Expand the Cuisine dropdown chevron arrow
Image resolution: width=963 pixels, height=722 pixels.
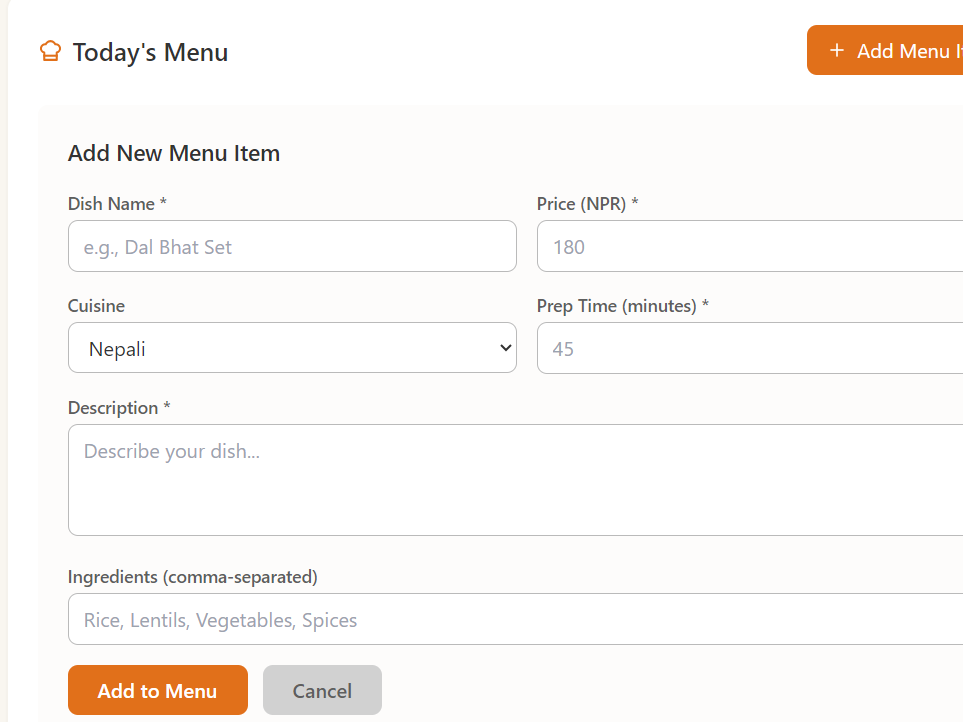click(x=505, y=348)
